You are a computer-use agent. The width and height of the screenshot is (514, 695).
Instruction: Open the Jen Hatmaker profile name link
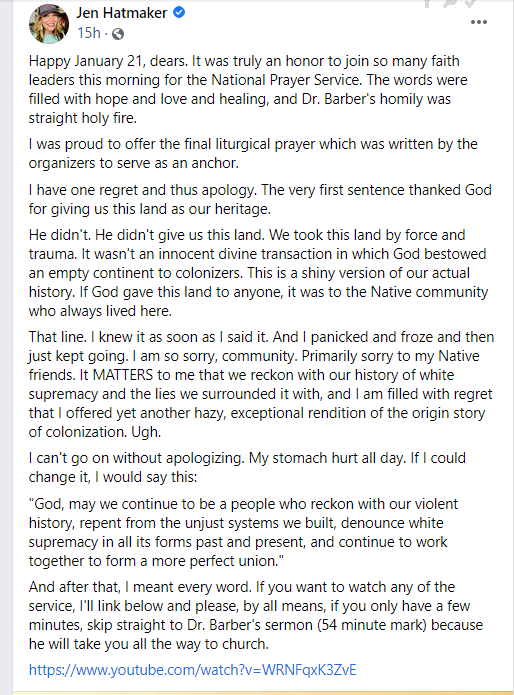(x=121, y=13)
